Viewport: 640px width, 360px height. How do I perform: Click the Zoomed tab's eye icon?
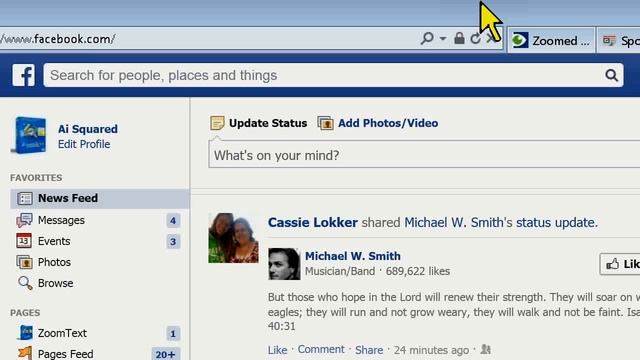tap(520, 40)
